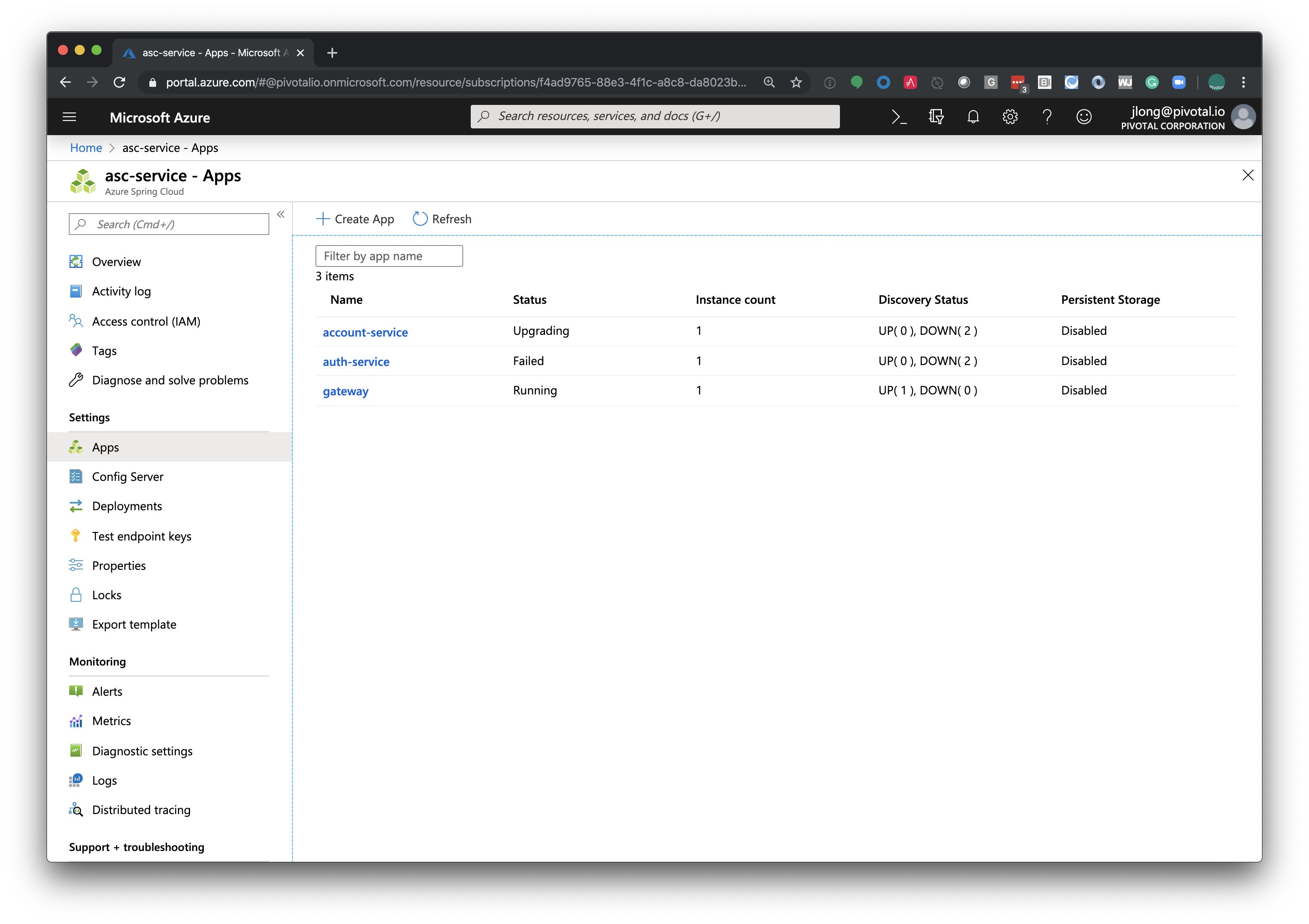Click the browser address bar URL

tap(456, 82)
